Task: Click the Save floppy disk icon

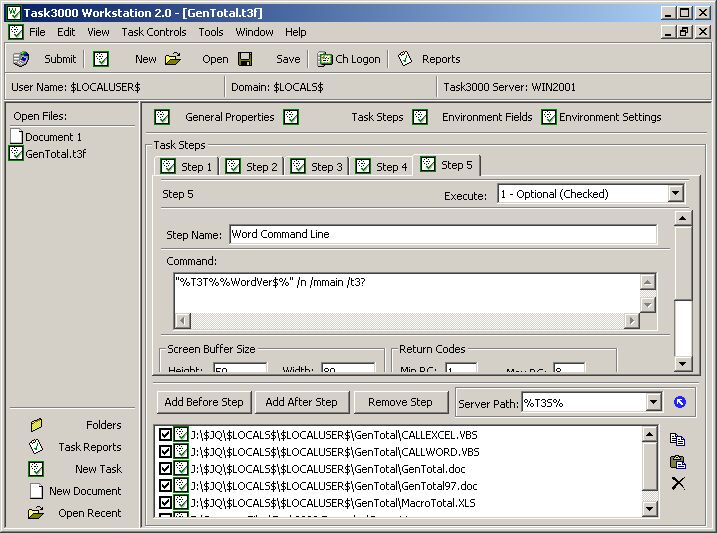Action: (x=245, y=59)
